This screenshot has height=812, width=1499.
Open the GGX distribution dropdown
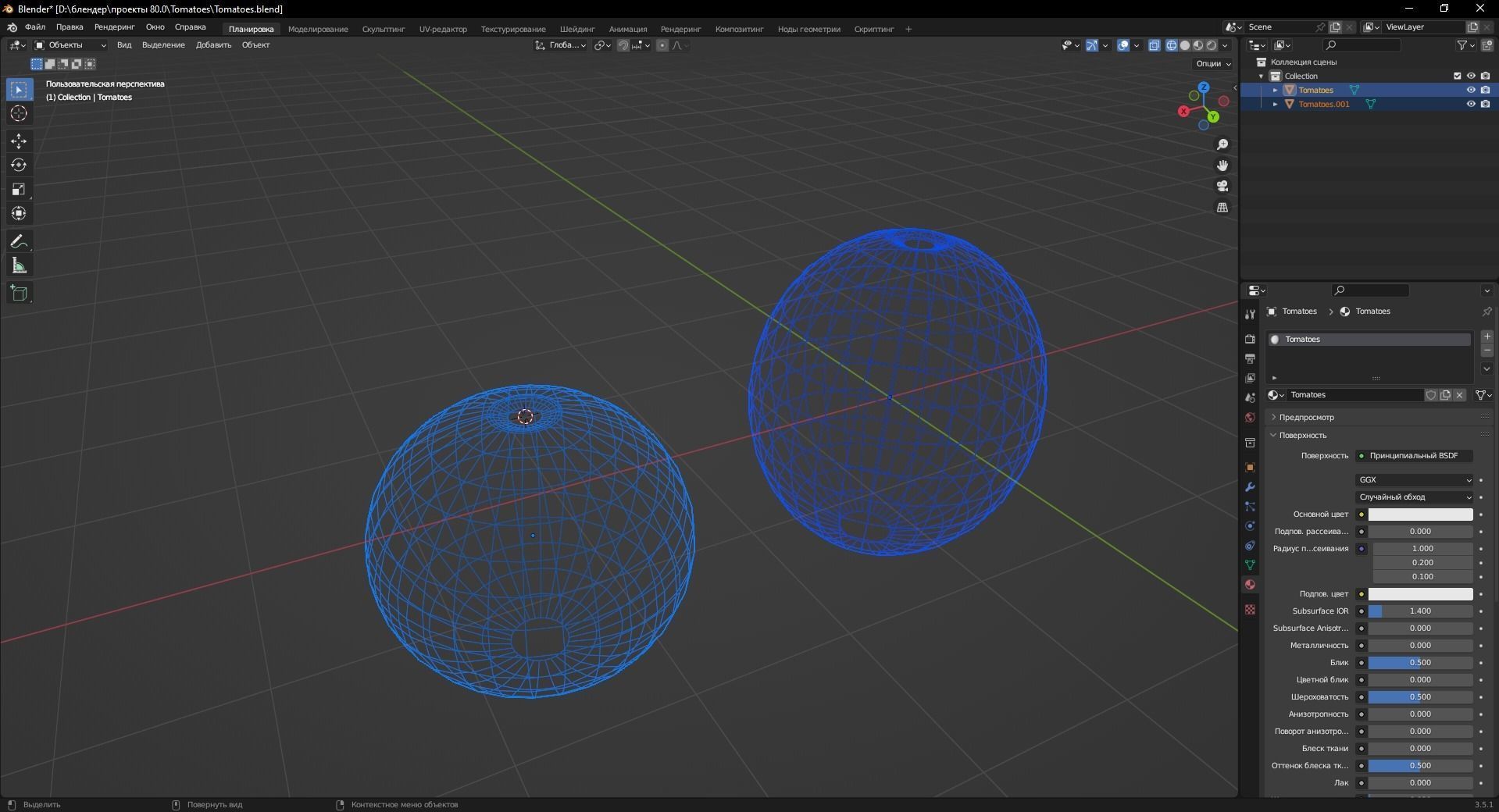[x=1414, y=480]
